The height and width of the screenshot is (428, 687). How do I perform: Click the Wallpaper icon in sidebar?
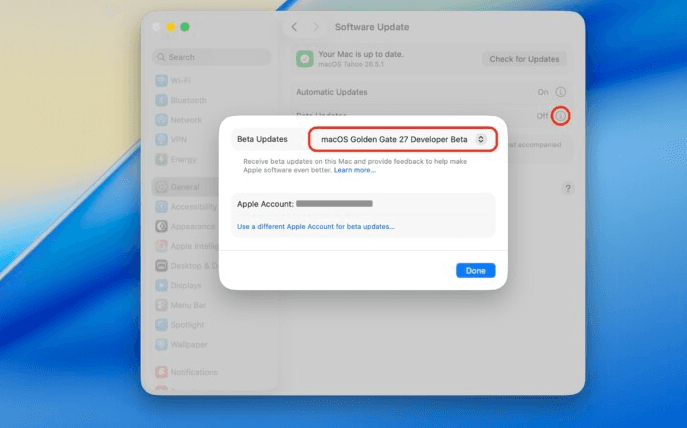[x=161, y=344]
